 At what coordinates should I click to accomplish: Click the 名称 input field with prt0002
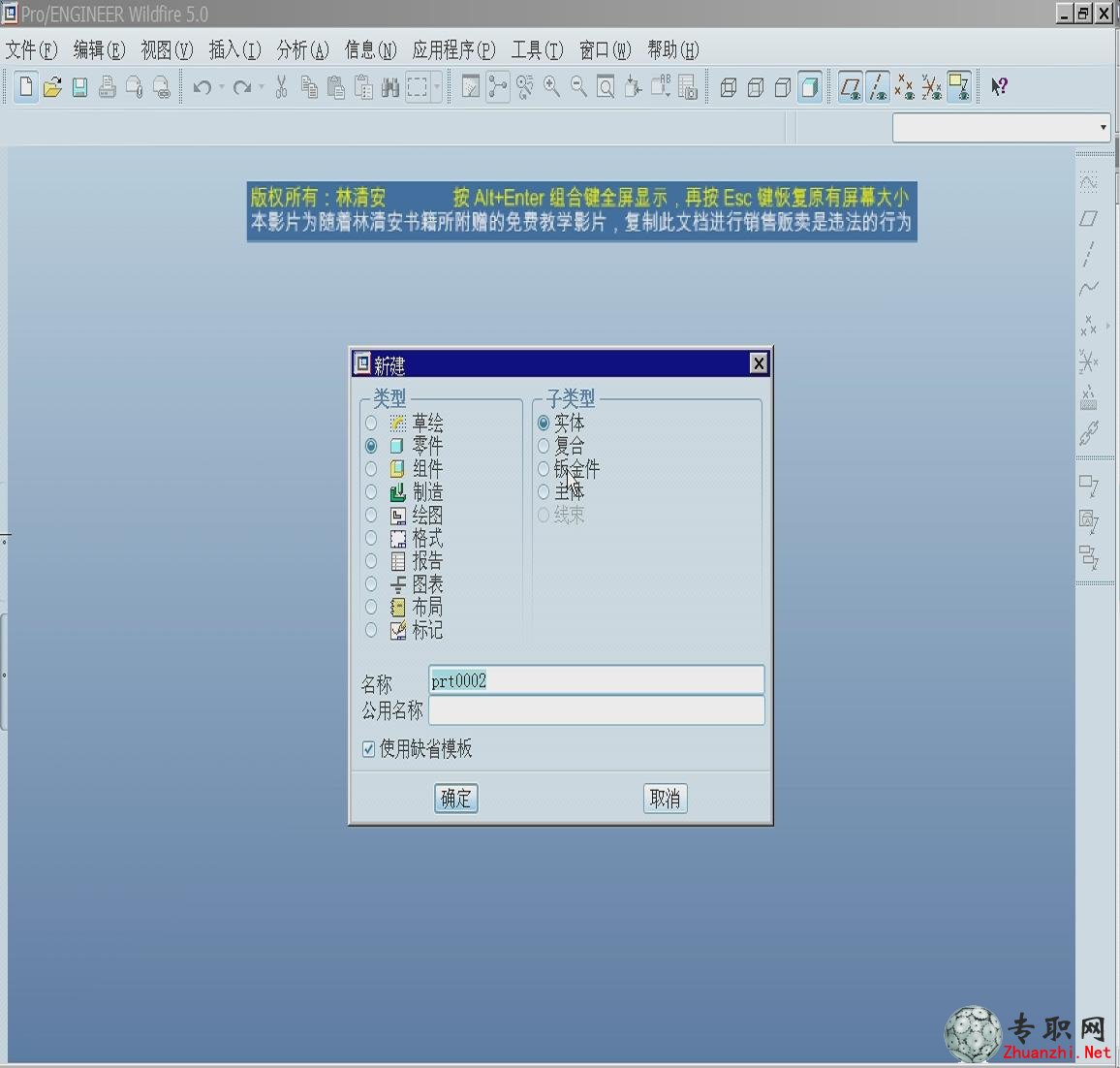[597, 680]
